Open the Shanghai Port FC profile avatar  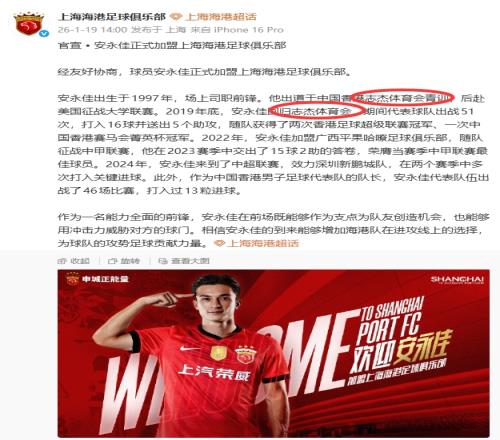(29, 23)
